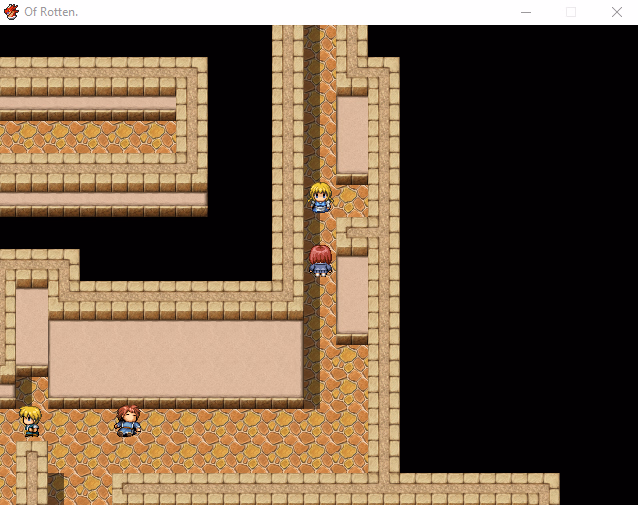
Task: Click the 'Of Rotten.' window title
Action: pos(51,12)
